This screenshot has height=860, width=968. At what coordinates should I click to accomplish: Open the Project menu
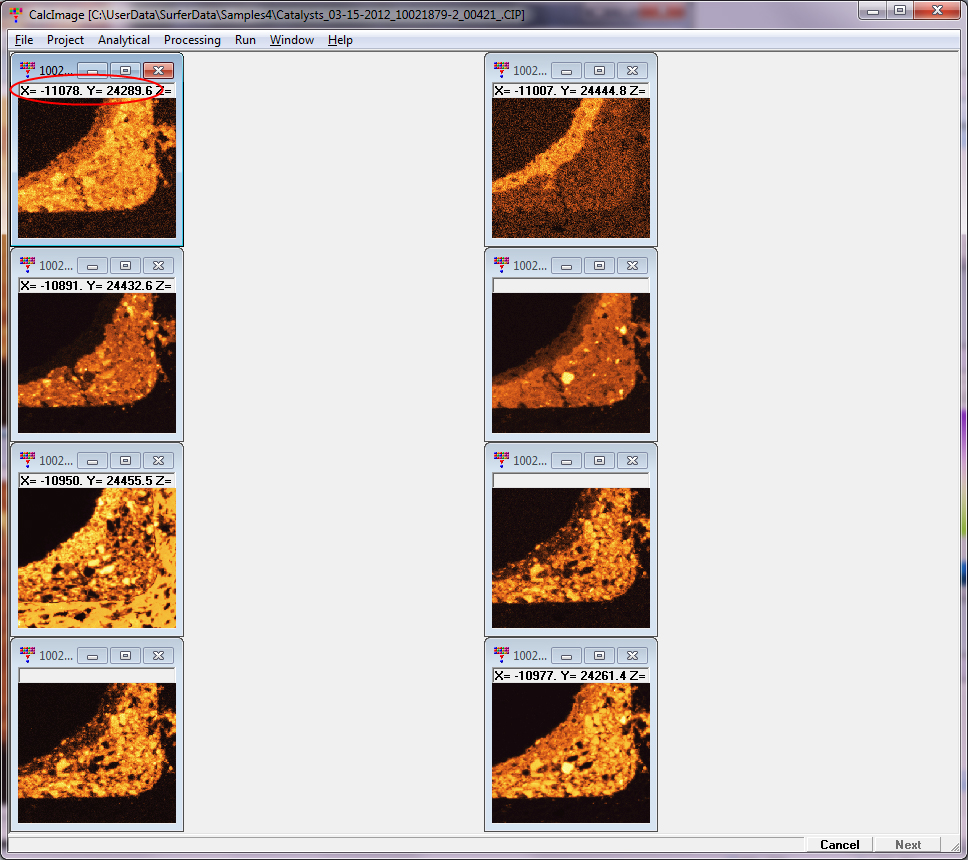65,40
